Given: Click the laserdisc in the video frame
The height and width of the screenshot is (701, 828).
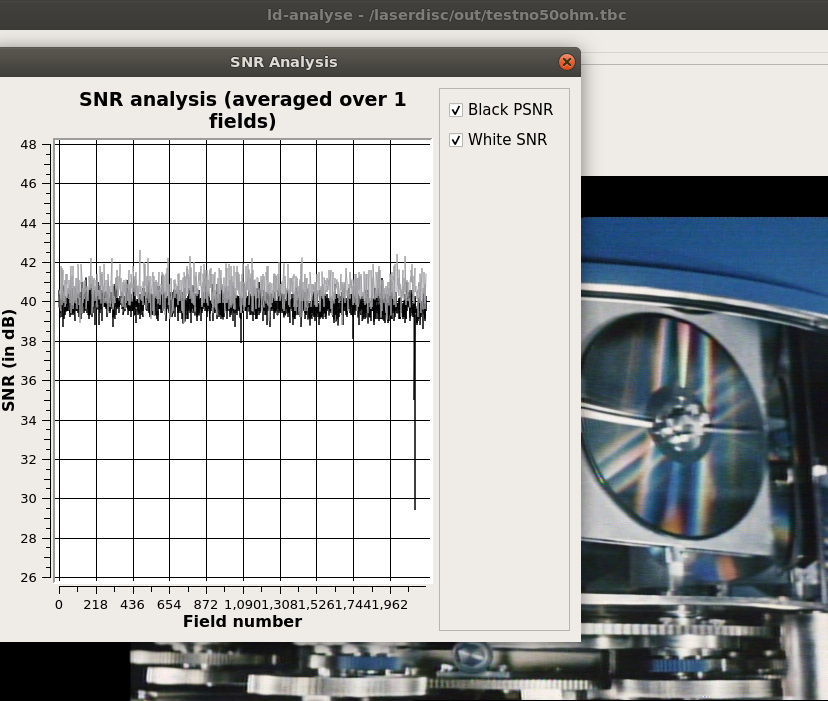Looking at the screenshot, I should [680, 425].
